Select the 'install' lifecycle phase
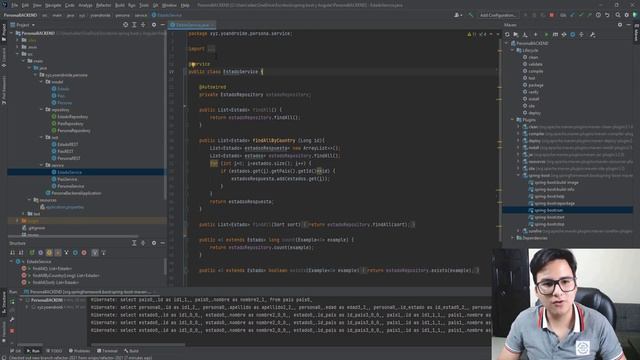 coord(533,99)
